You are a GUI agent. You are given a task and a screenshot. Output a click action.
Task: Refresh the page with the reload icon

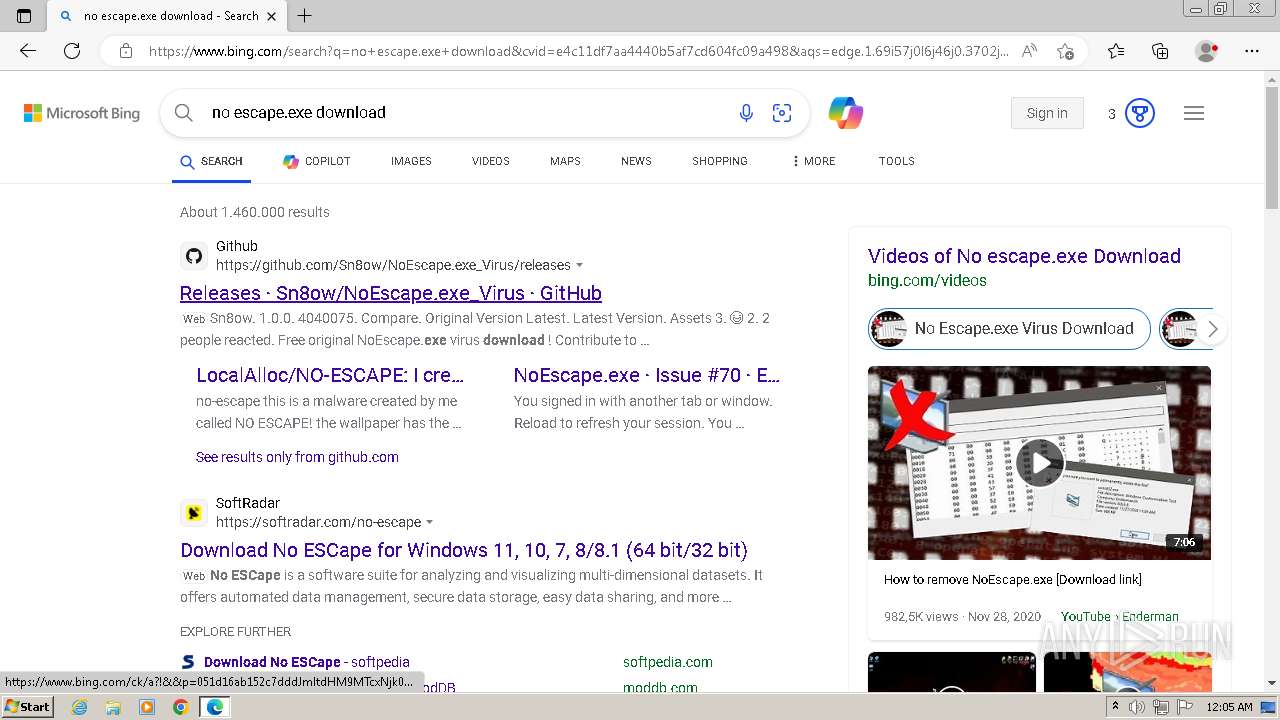(x=72, y=51)
